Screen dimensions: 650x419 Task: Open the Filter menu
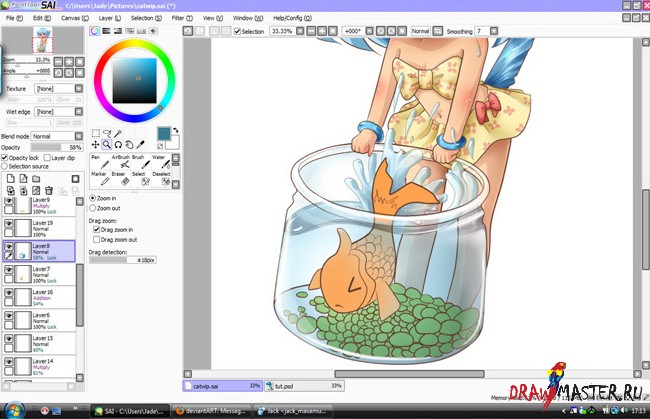pyautogui.click(x=180, y=18)
